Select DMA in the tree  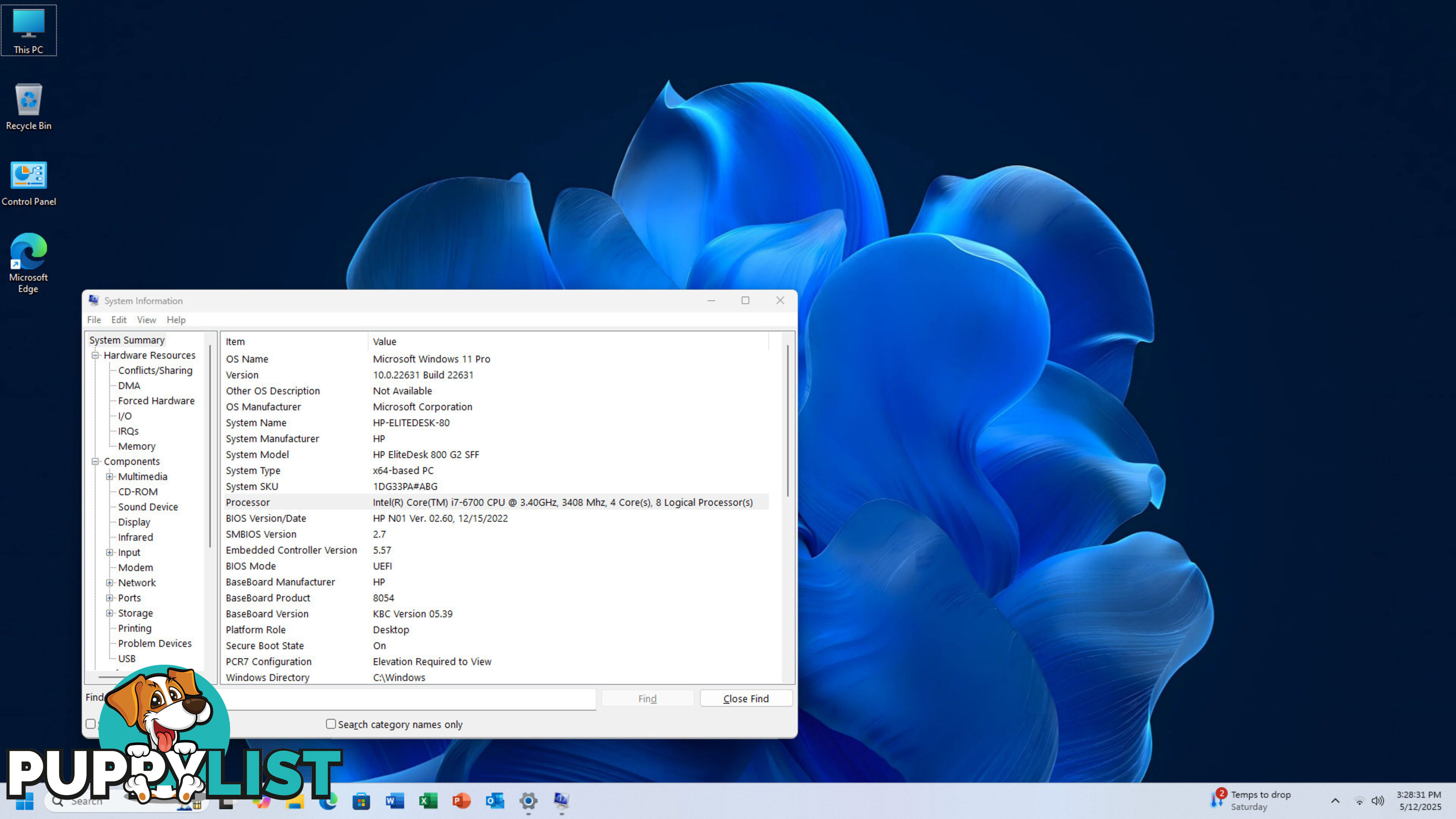click(129, 386)
